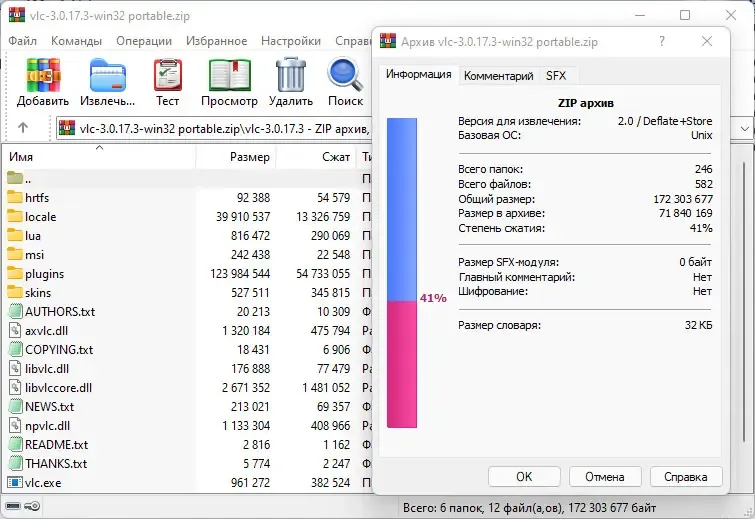Open the Просмотр (View) book icon
The width and height of the screenshot is (755, 519).
pos(230,75)
